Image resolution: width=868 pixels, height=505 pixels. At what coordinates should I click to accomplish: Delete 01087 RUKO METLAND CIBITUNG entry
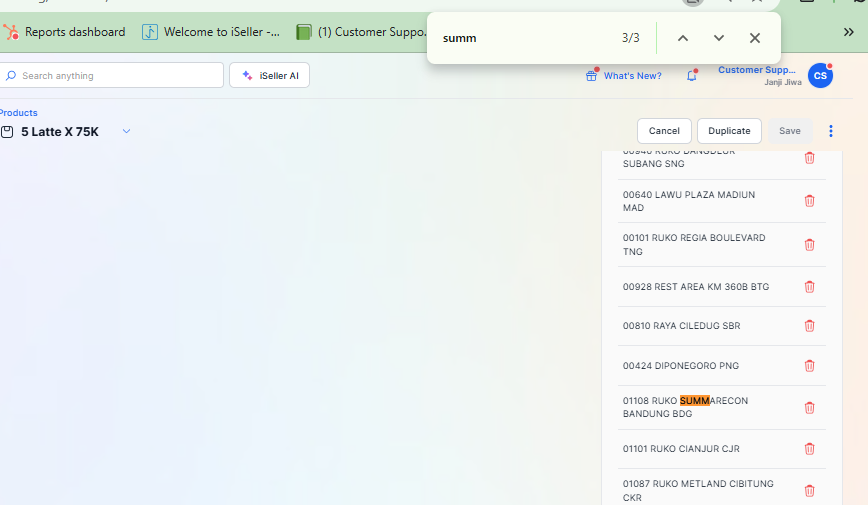[x=809, y=491]
